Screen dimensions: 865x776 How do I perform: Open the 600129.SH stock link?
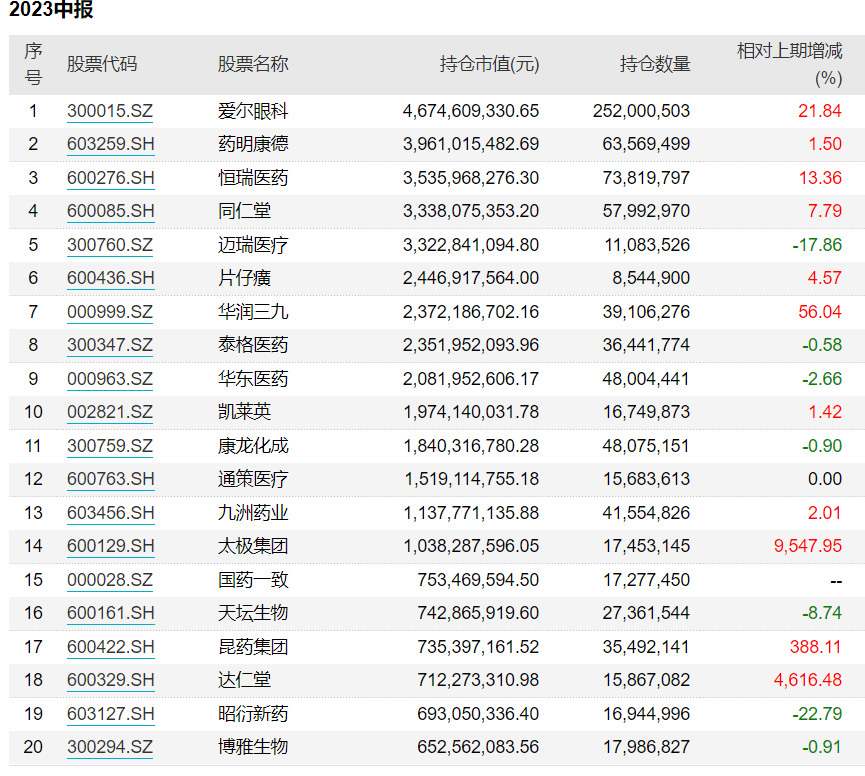click(110, 546)
